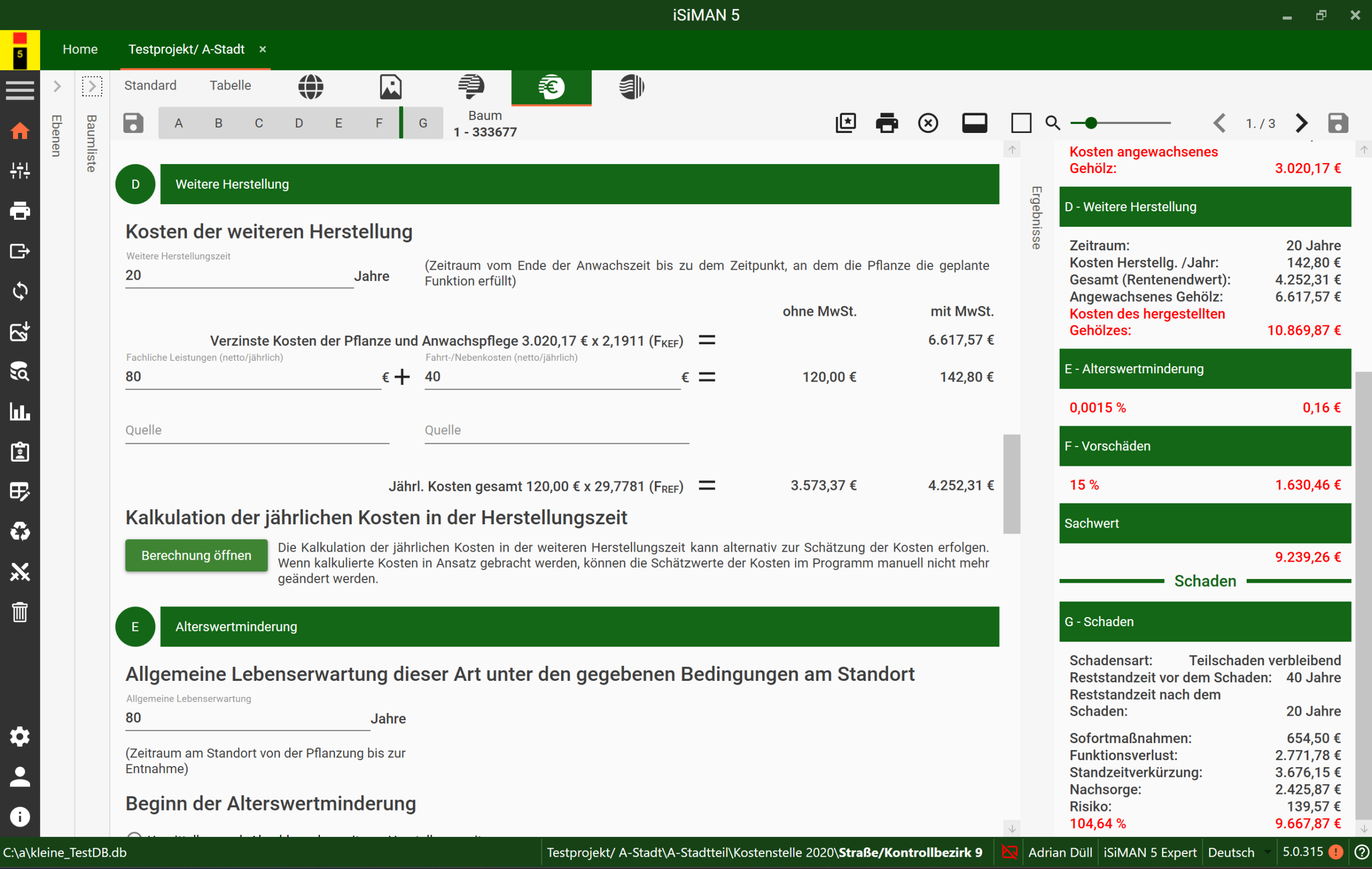Click the Fahrt-/Nebenkosten input field

tap(552, 377)
